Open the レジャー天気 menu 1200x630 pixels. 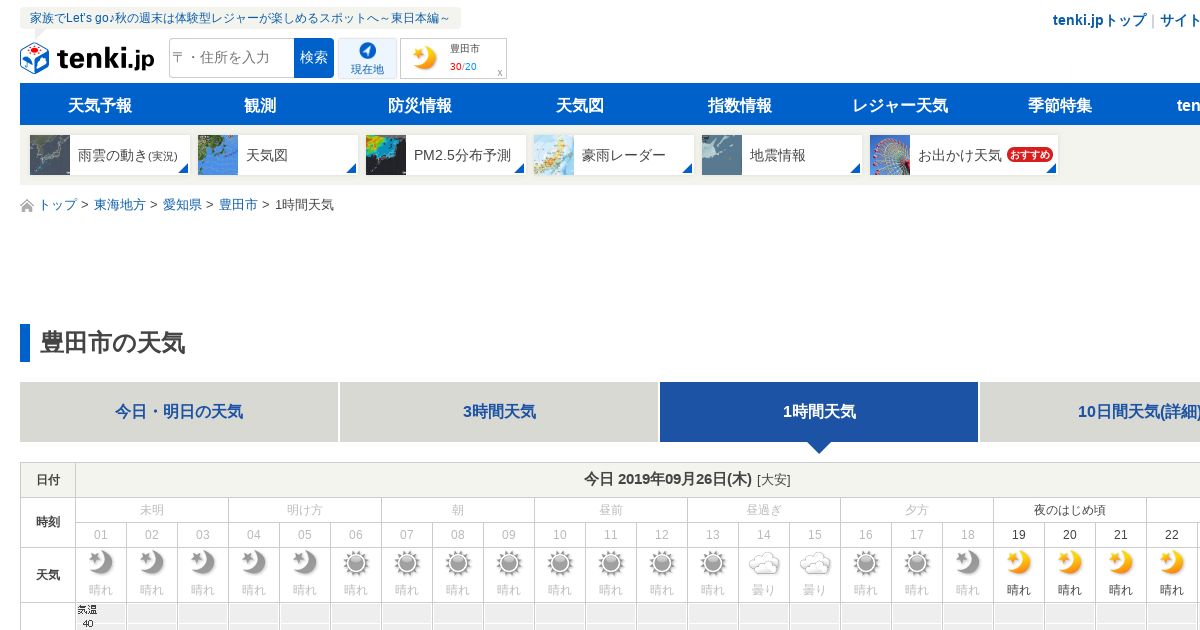tap(900, 105)
